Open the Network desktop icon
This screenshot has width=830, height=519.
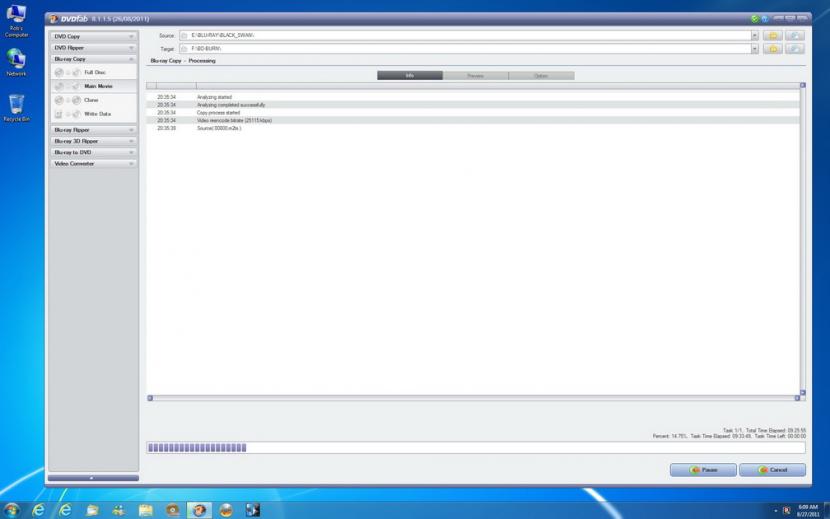[x=16, y=62]
